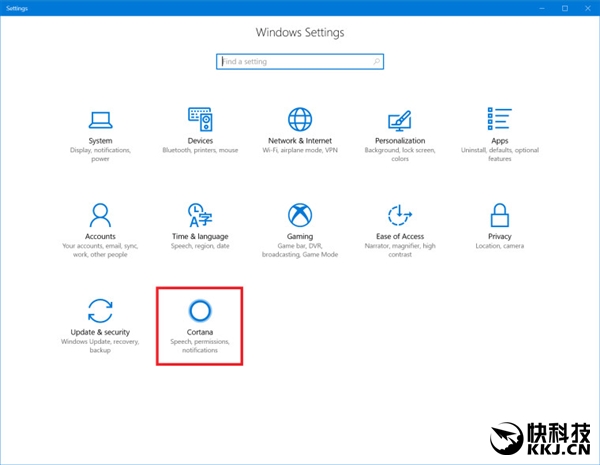Click the search magnifier icon

coord(377,61)
